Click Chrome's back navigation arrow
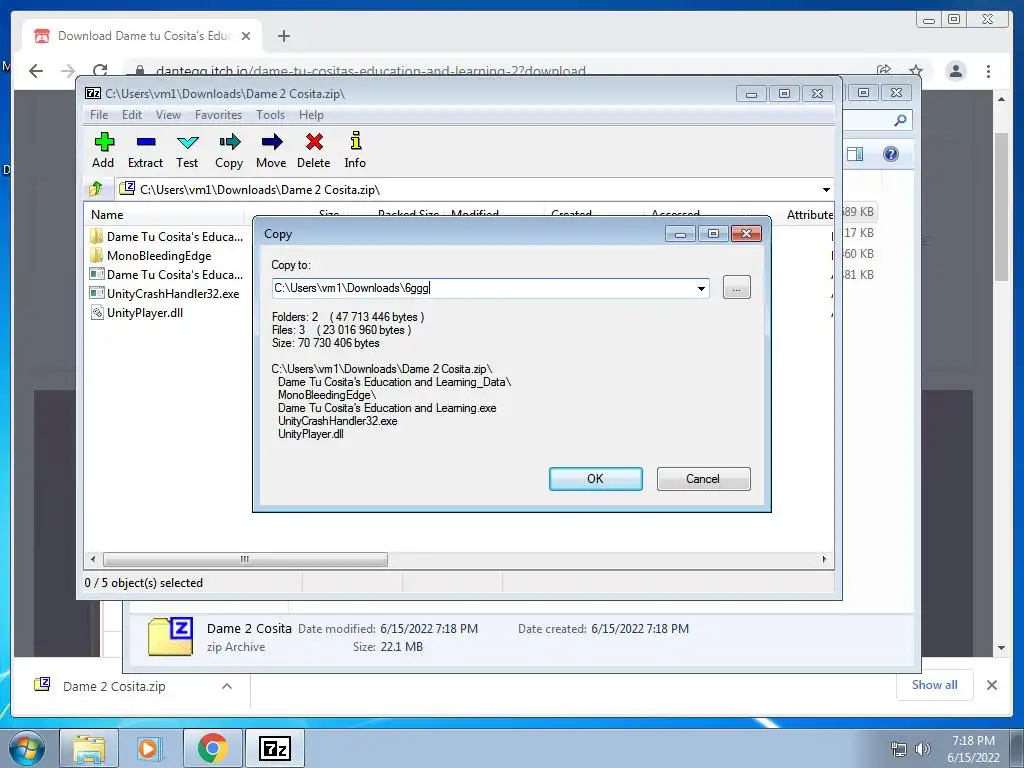1024x768 pixels. 36,71
